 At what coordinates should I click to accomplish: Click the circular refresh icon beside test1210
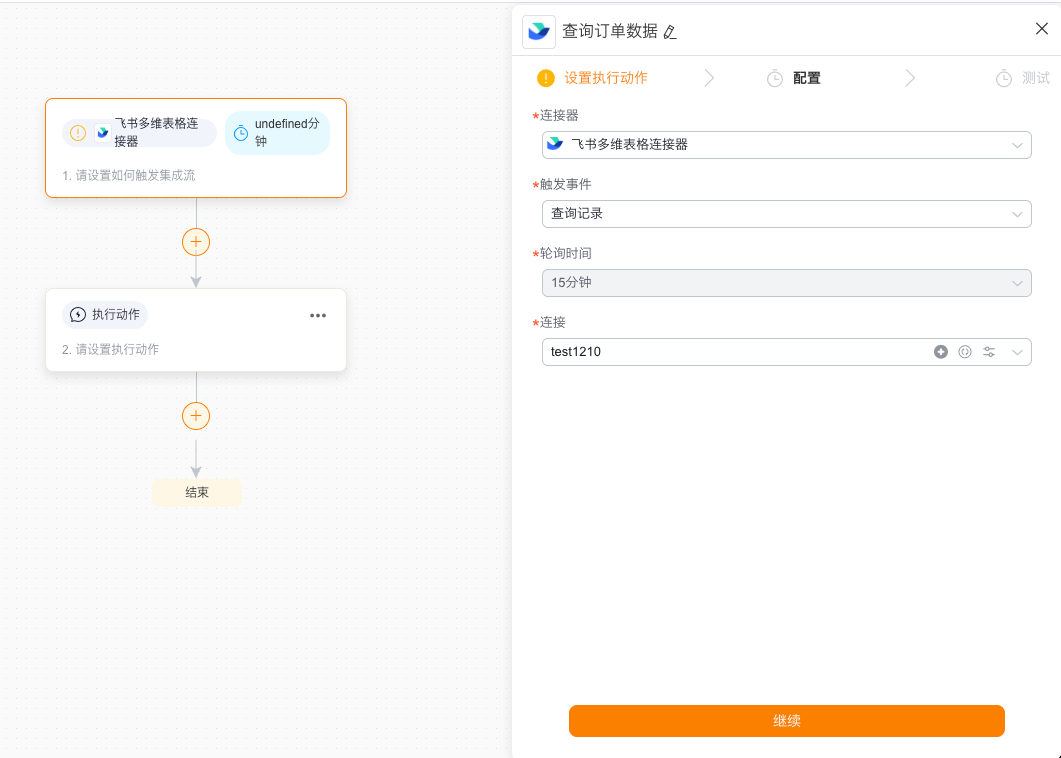coord(965,352)
